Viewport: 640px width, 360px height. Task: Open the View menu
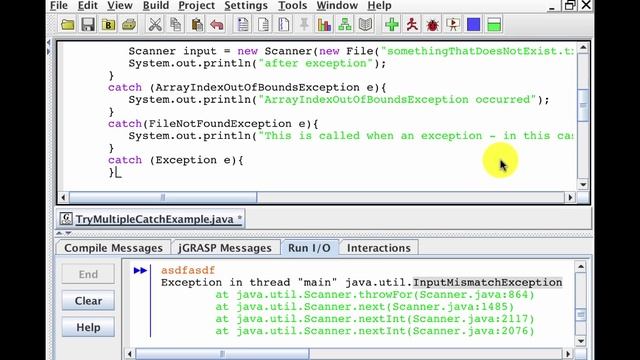coord(120,6)
